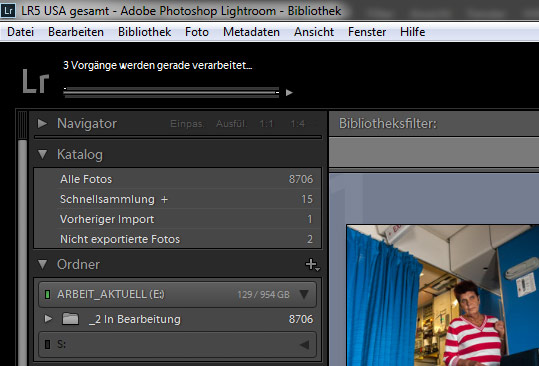Click the S: volume status indicator

47,344
